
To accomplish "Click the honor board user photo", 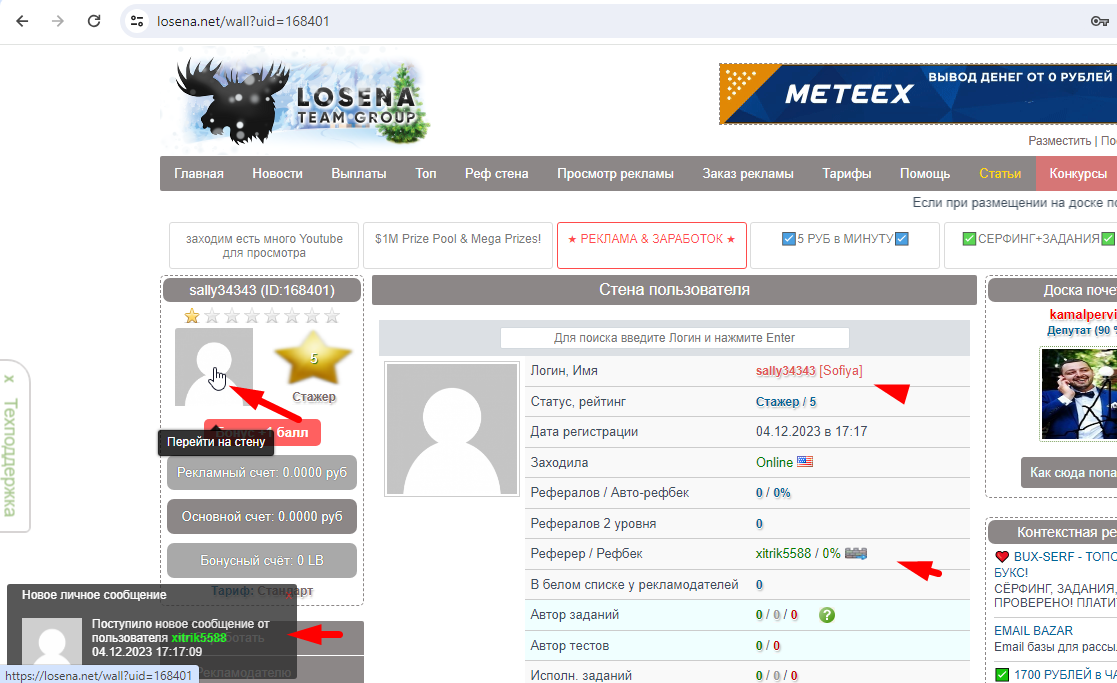I will (1078, 393).
